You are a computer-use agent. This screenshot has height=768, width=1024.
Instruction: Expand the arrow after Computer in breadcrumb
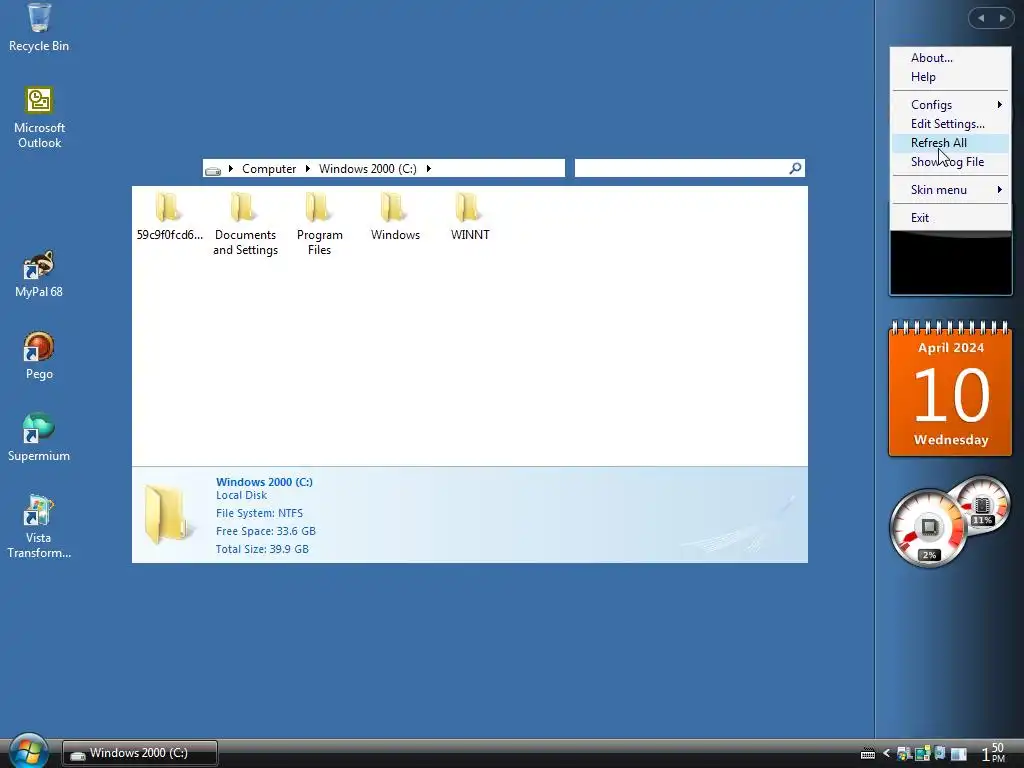coord(307,168)
